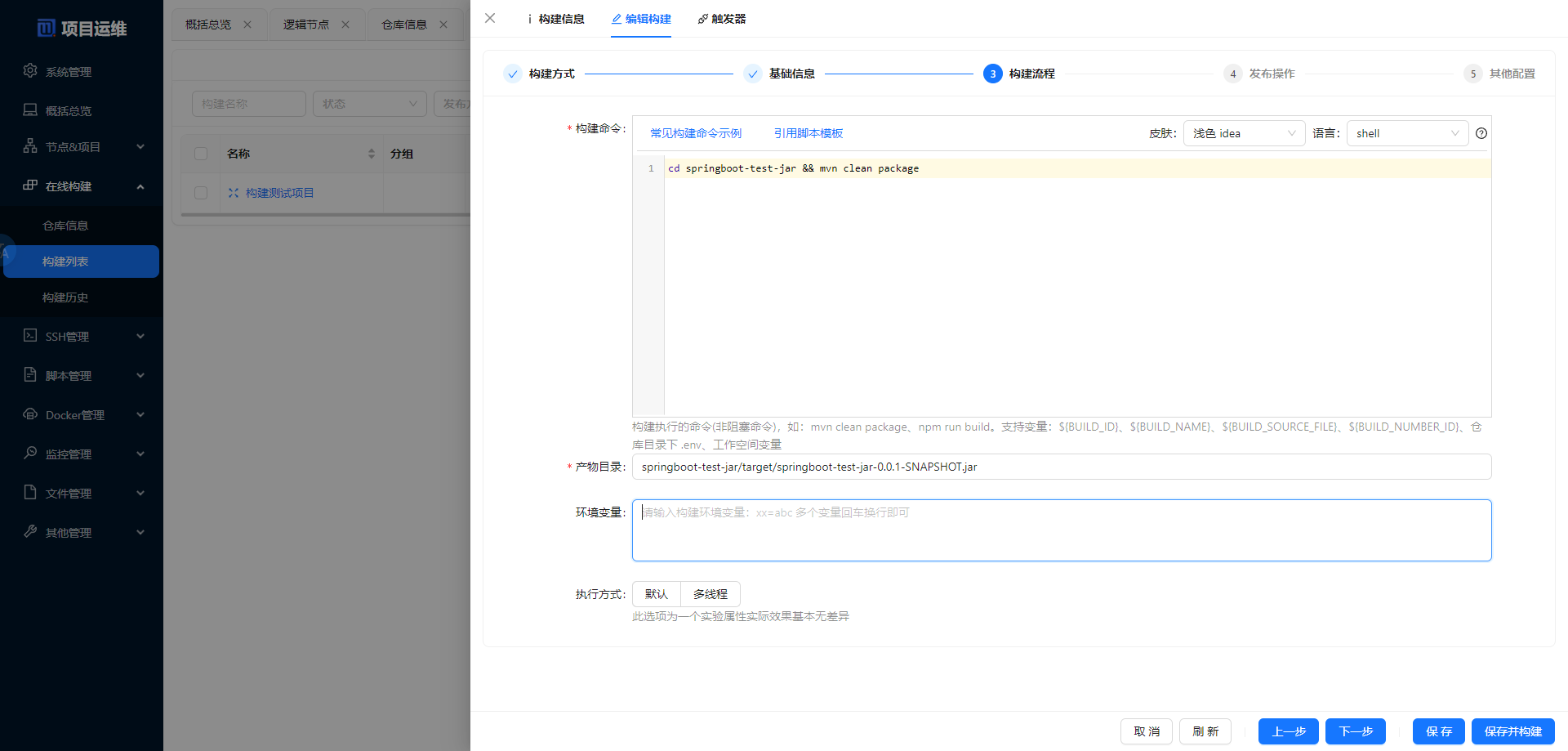Click the 保存并构建 button
Screen dimensions: 1568x751
(1512, 731)
